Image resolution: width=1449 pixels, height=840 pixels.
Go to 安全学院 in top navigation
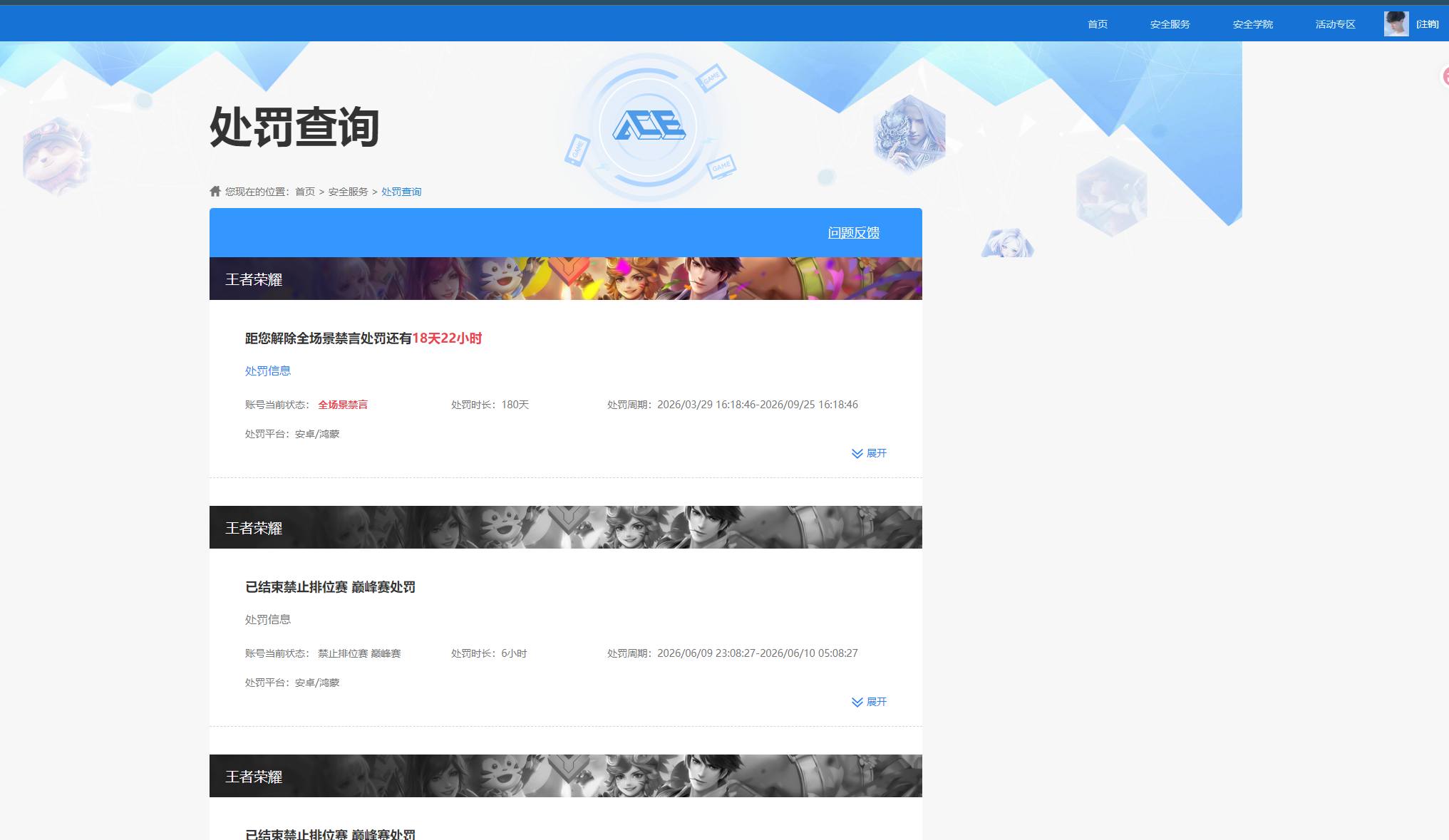1252,24
